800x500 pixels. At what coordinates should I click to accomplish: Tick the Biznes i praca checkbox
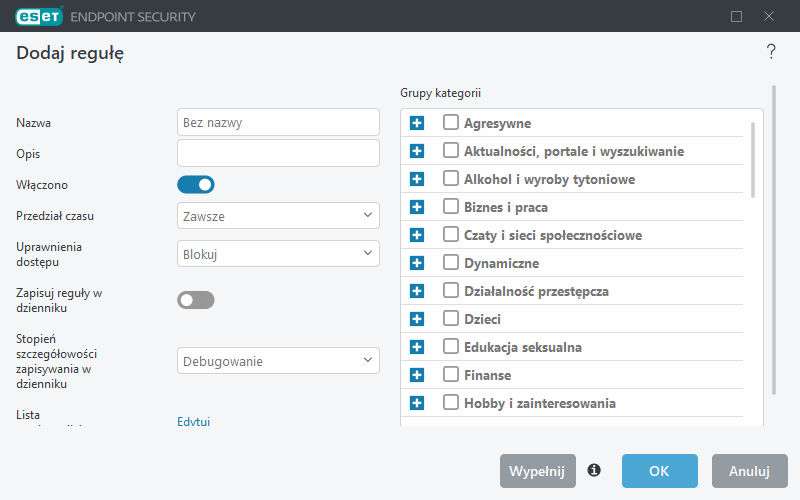coord(451,207)
